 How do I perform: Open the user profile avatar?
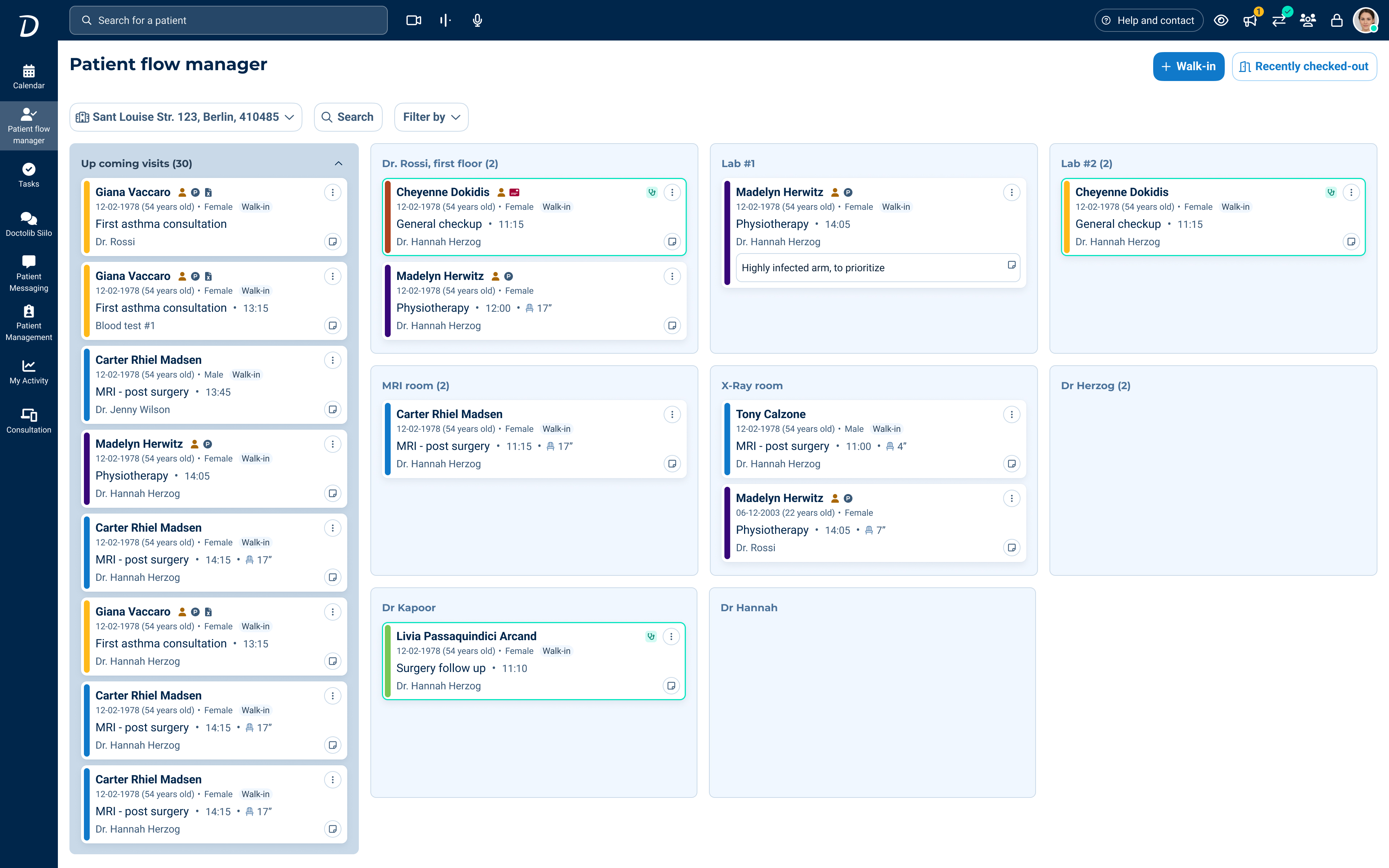coord(1365,21)
